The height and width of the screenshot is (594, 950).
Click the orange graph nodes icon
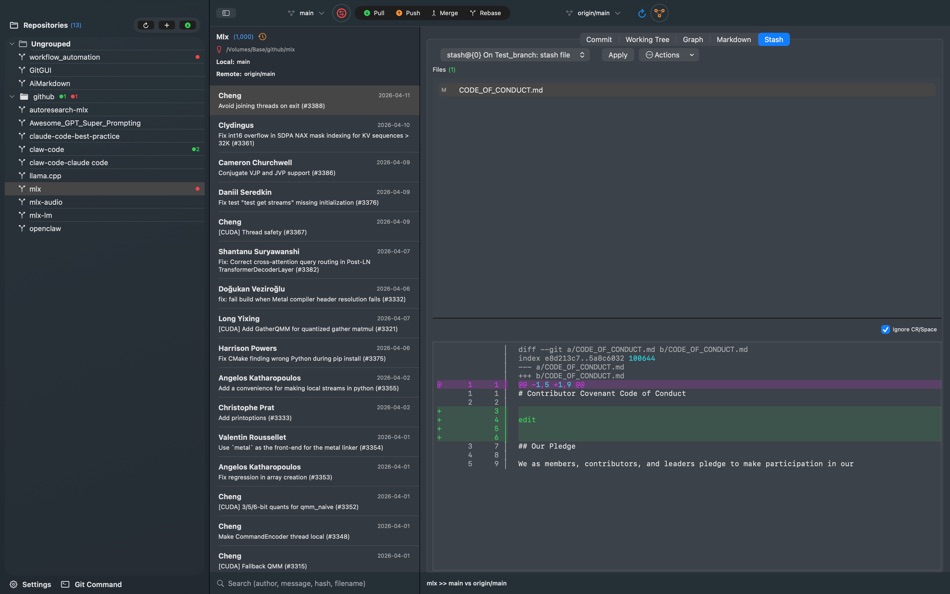pyautogui.click(x=659, y=13)
